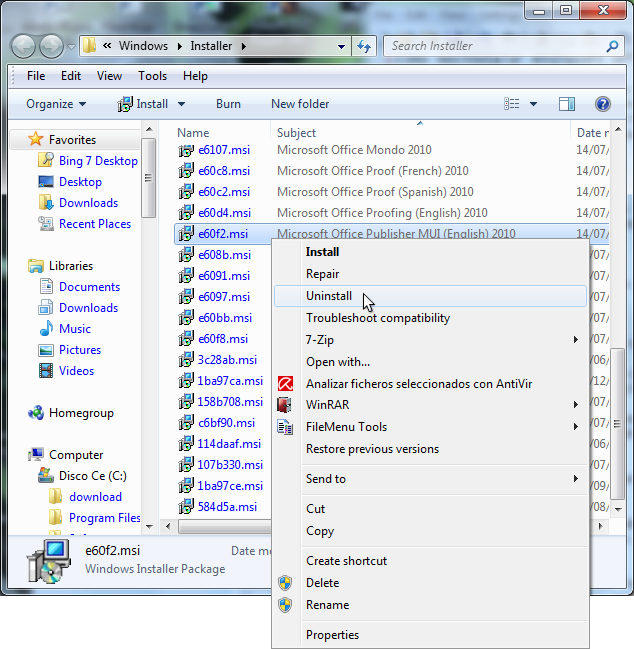Viewport: 634px width, 649px height.
Task: Click the Music note icon in Libraries
Action: coord(46,329)
